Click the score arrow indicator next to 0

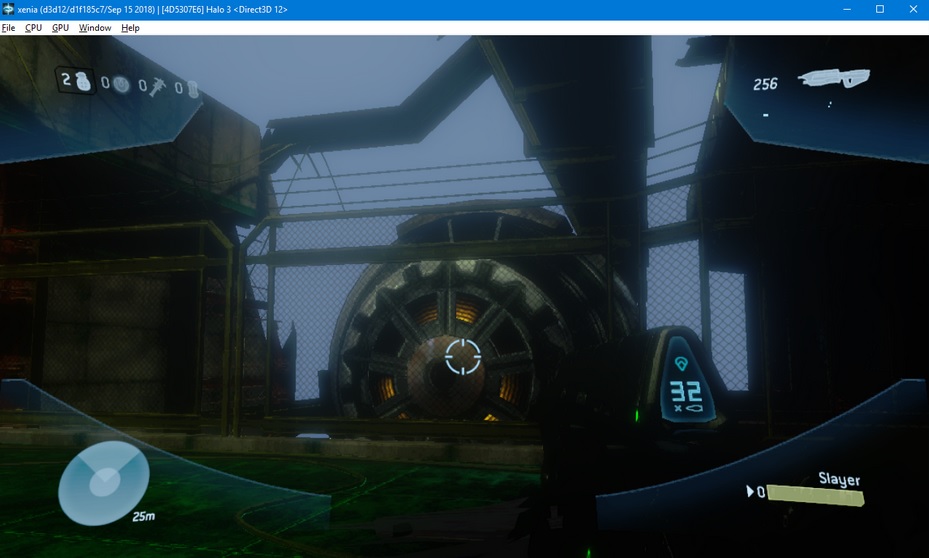pyautogui.click(x=750, y=491)
